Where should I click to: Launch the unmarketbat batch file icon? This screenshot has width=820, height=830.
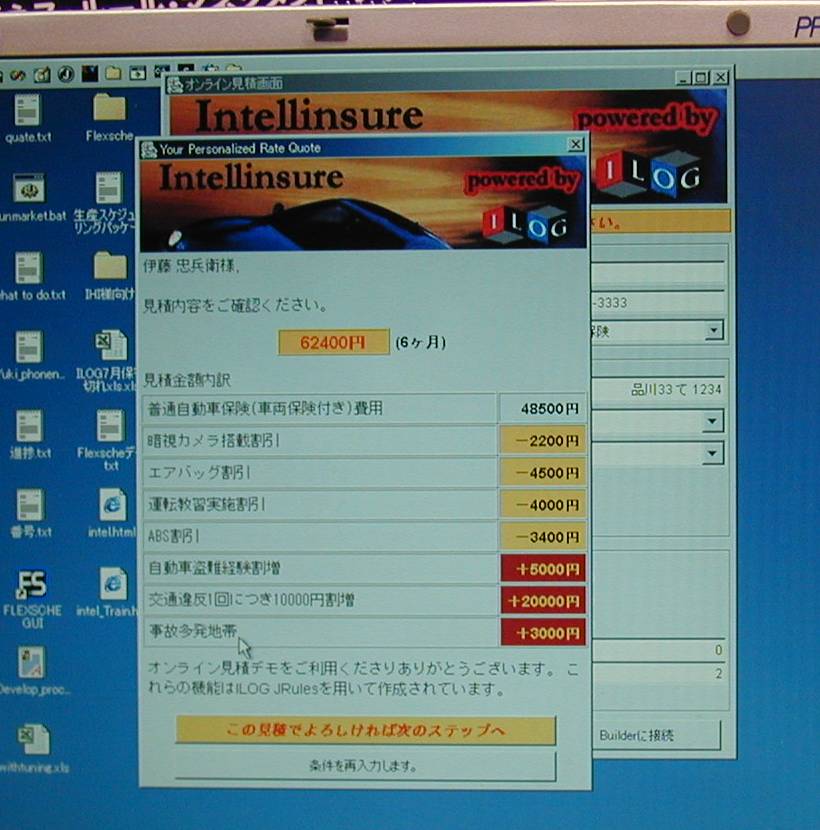[x=31, y=197]
